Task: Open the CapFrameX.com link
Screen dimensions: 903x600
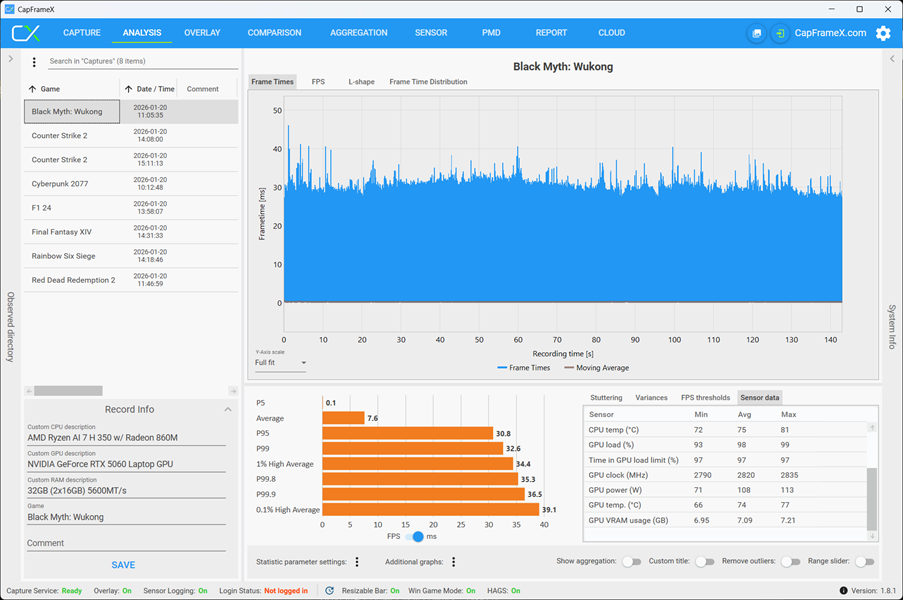Action: pyautogui.click(x=830, y=33)
